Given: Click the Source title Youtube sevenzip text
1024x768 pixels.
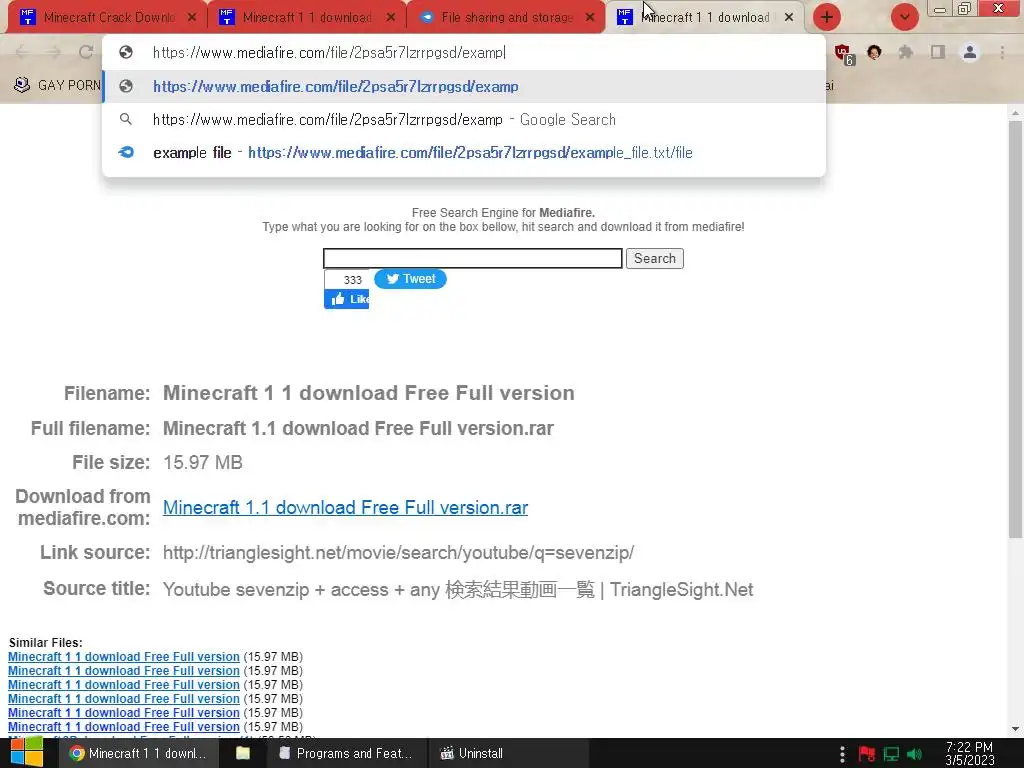Looking at the screenshot, I should [458, 589].
